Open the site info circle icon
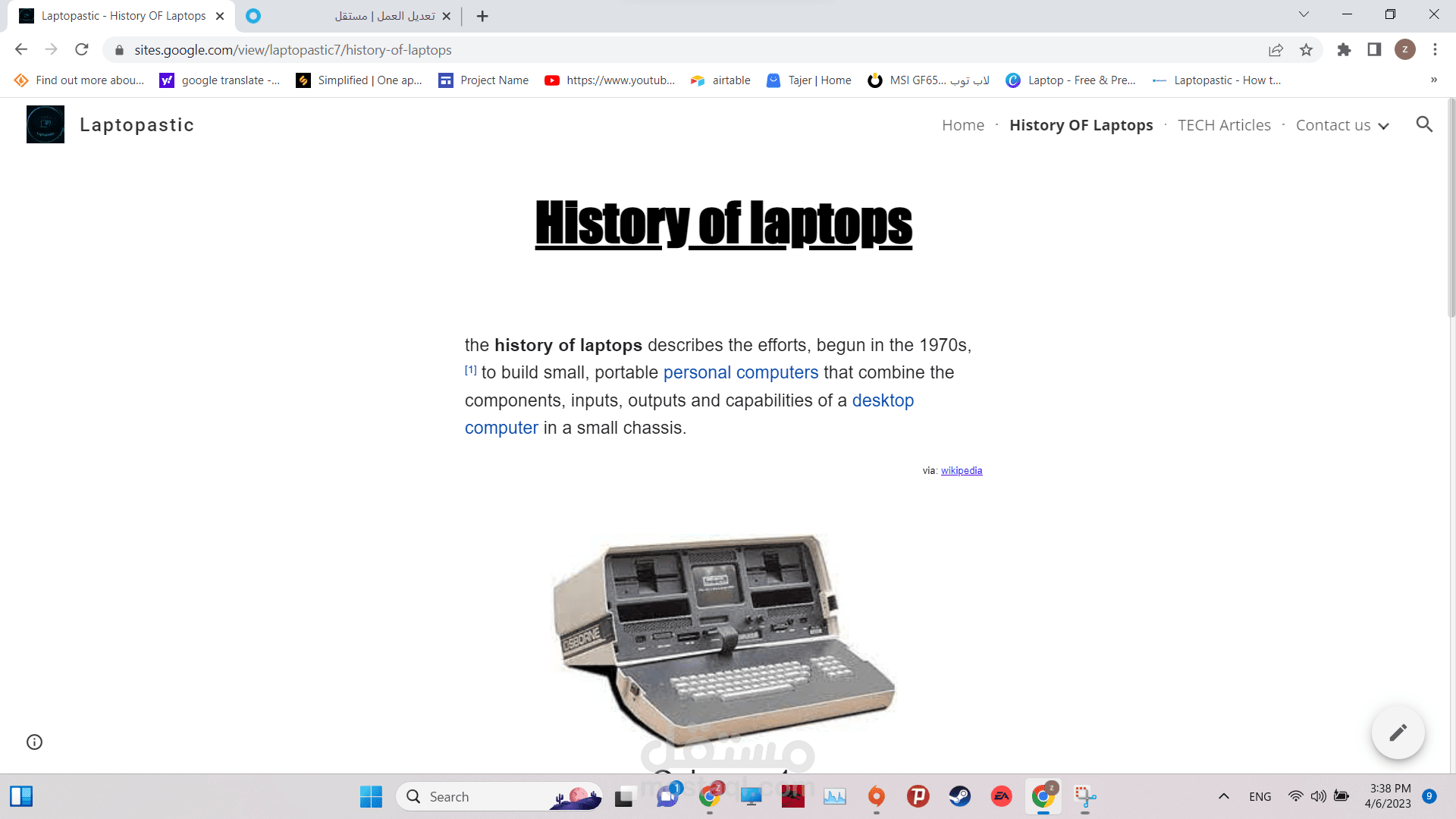Screen dimensions: 1456x819 (34, 742)
